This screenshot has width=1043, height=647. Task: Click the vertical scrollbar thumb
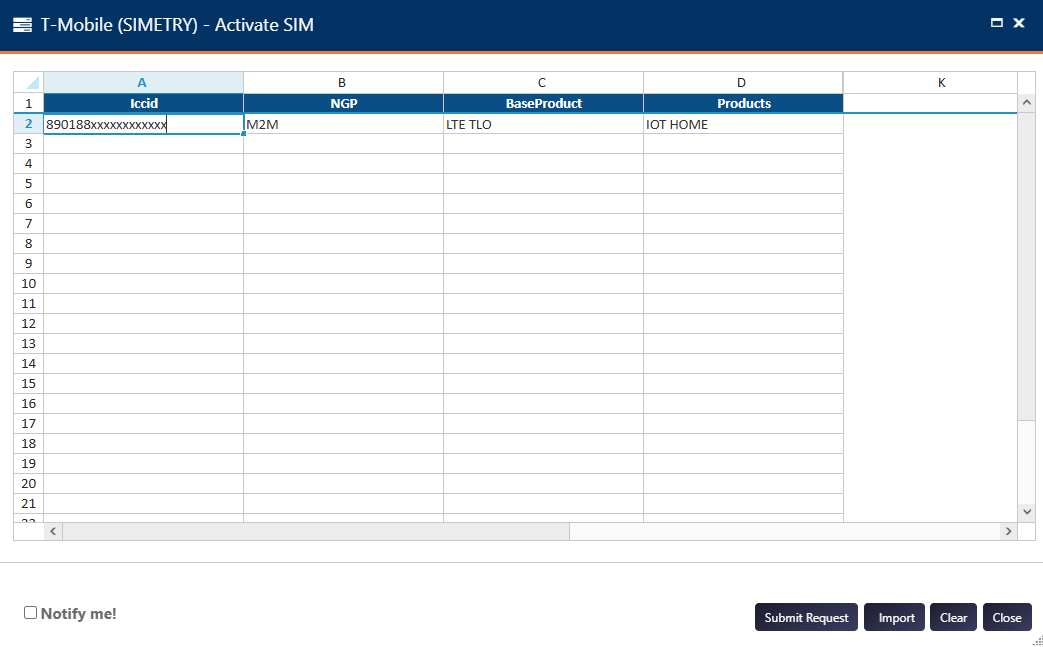pos(1026,266)
